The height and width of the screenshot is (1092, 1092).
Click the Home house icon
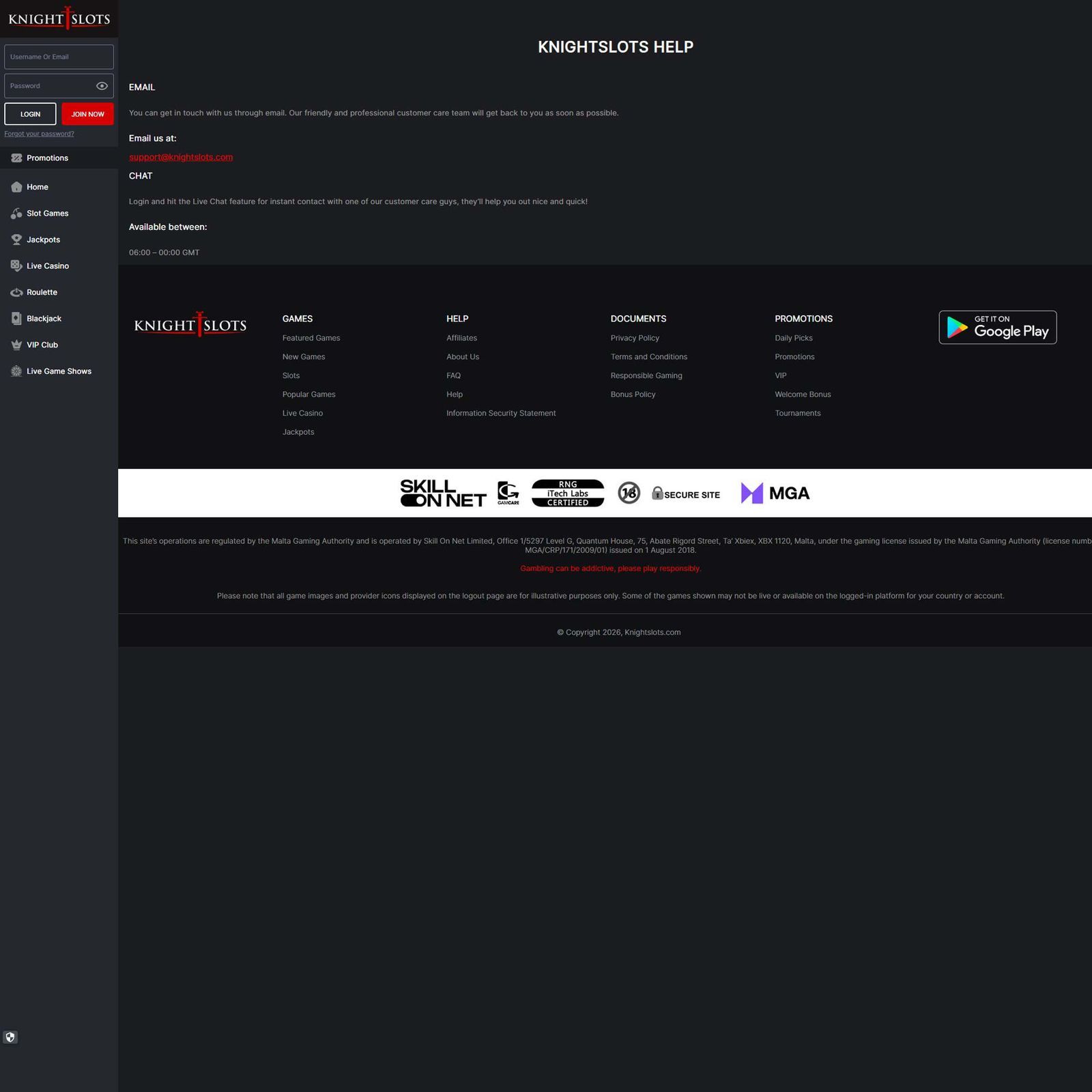pos(16,187)
